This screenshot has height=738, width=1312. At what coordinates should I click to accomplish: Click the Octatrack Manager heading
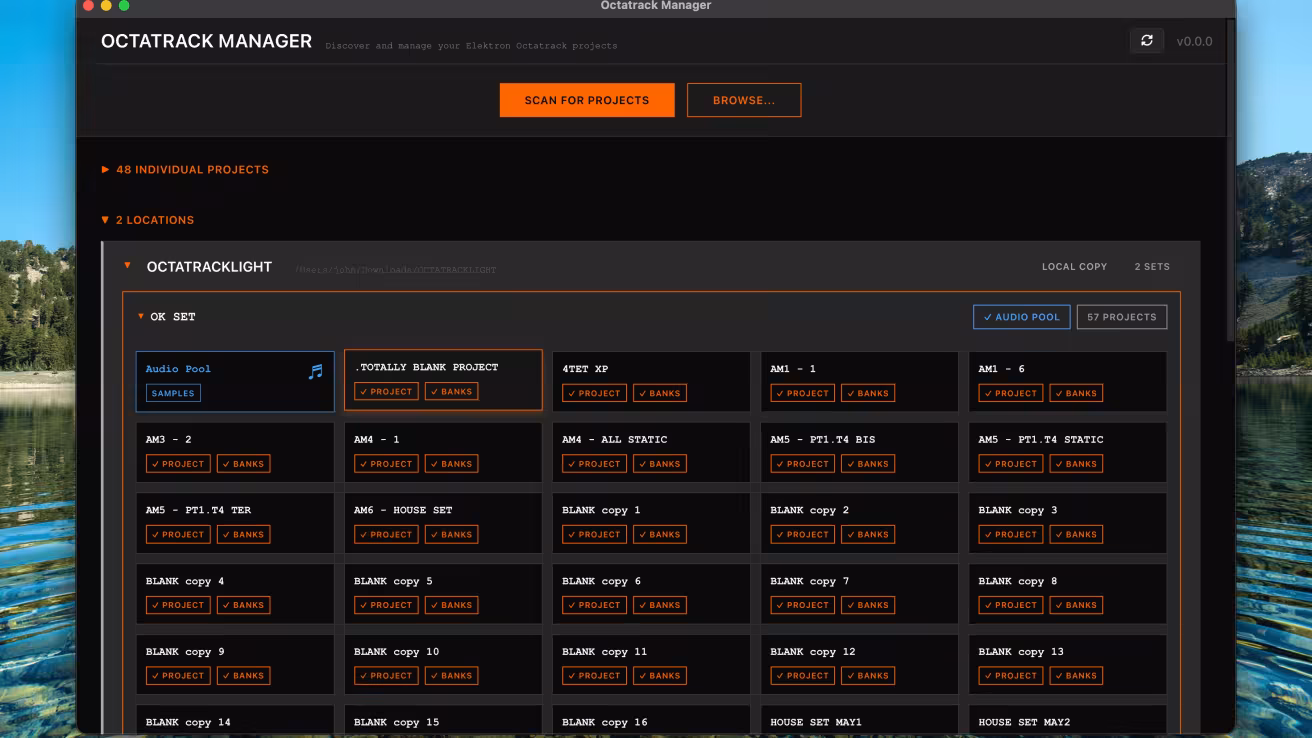click(206, 41)
